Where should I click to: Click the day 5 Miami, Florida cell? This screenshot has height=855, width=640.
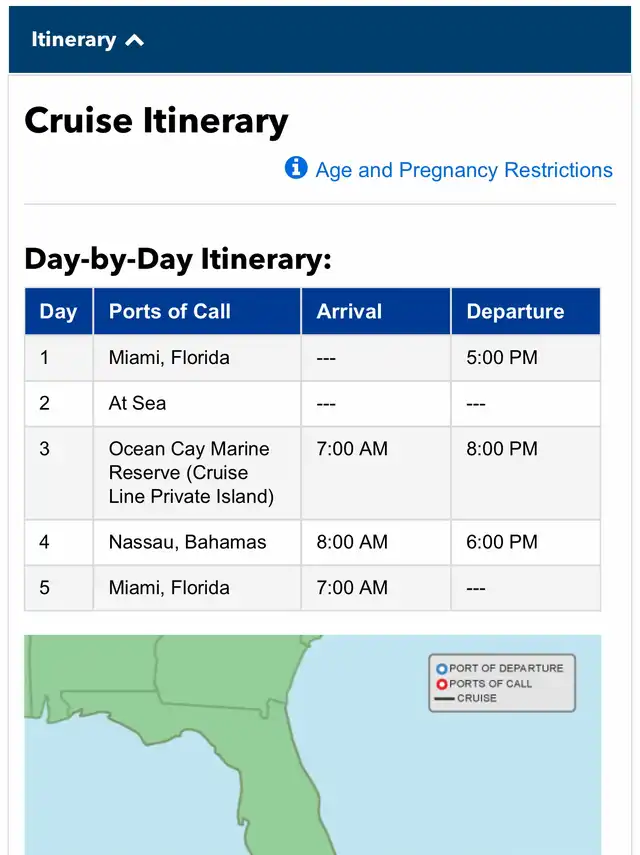coord(169,588)
